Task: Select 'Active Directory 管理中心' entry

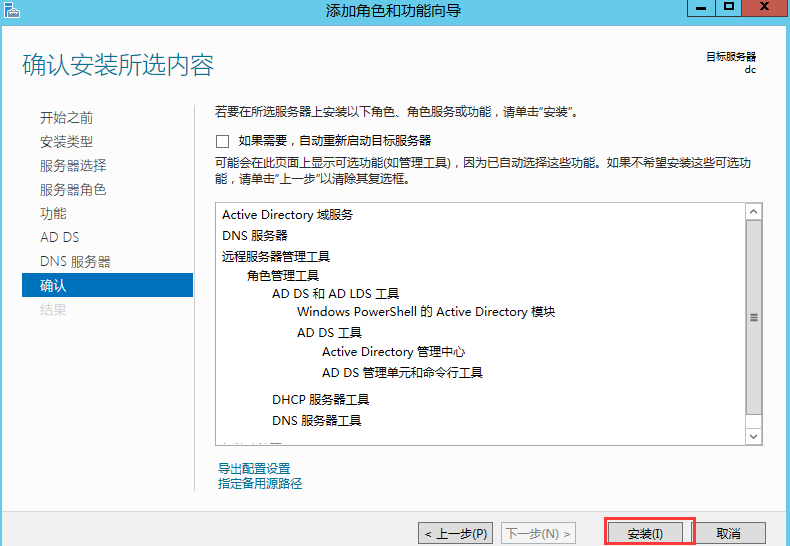Action: click(x=393, y=352)
